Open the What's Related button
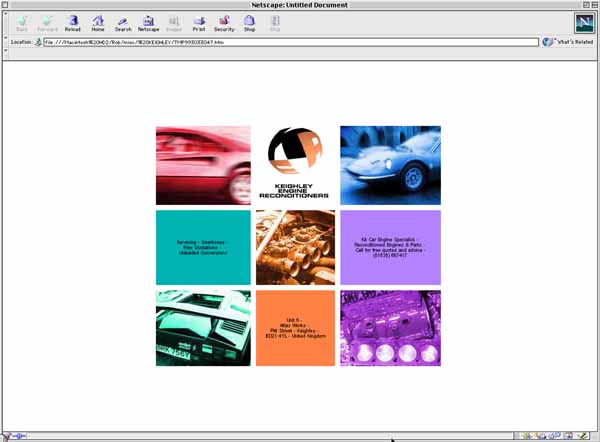Image resolution: width=600 pixels, height=442 pixels. pos(568,42)
